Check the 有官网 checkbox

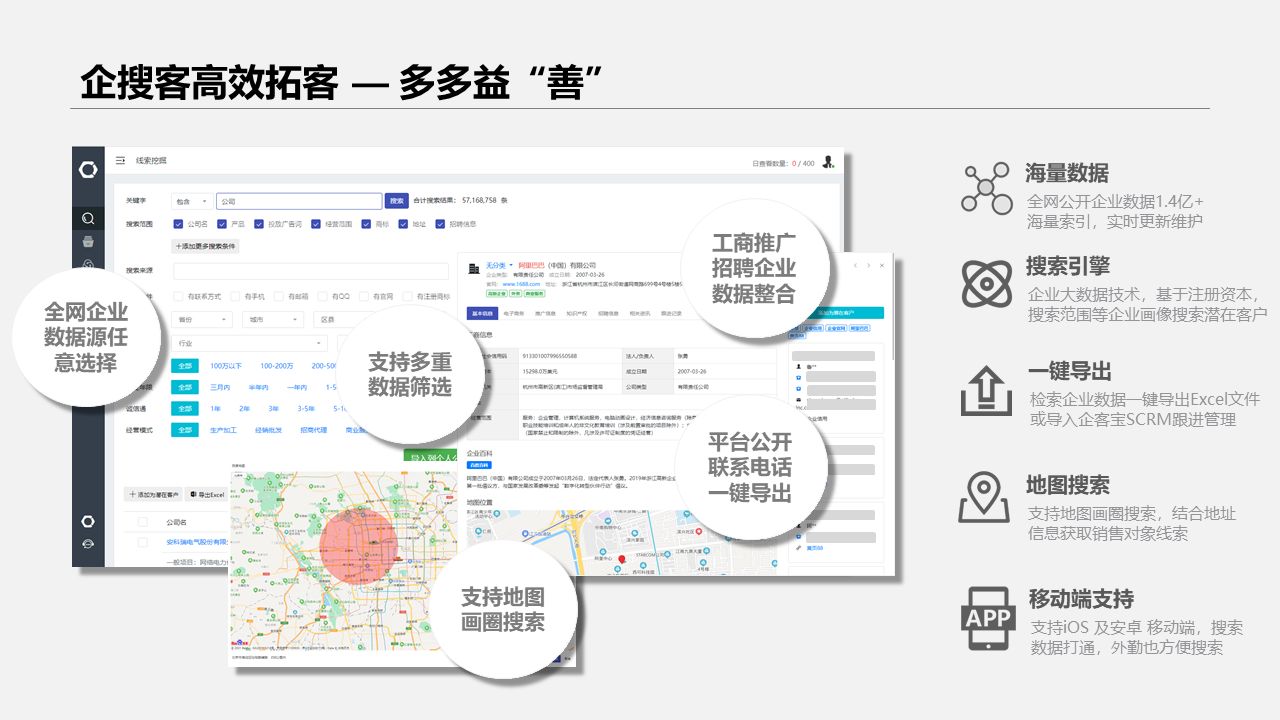coord(365,296)
